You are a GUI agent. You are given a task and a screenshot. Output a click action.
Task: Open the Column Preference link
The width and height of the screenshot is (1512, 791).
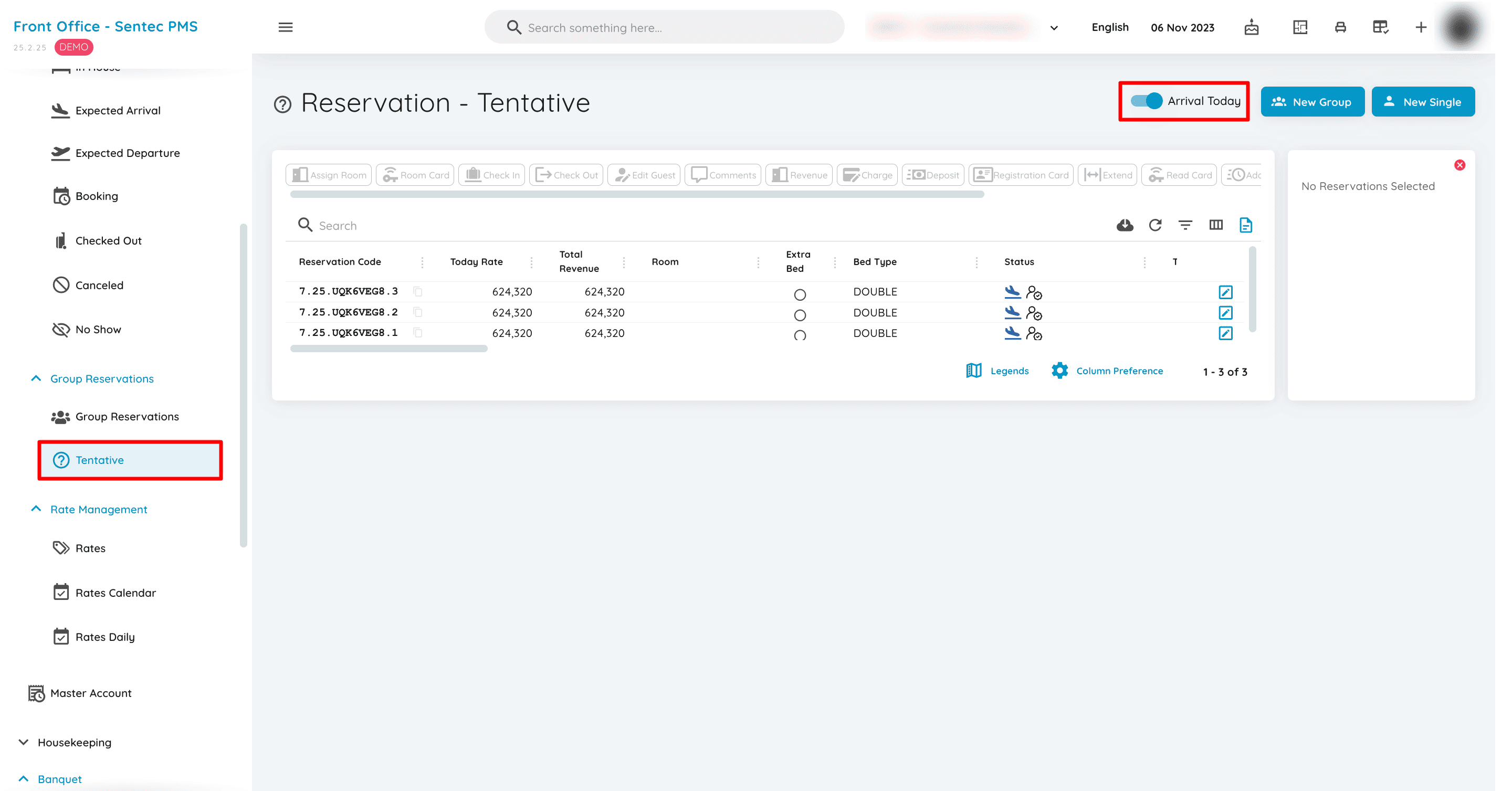pos(1119,371)
